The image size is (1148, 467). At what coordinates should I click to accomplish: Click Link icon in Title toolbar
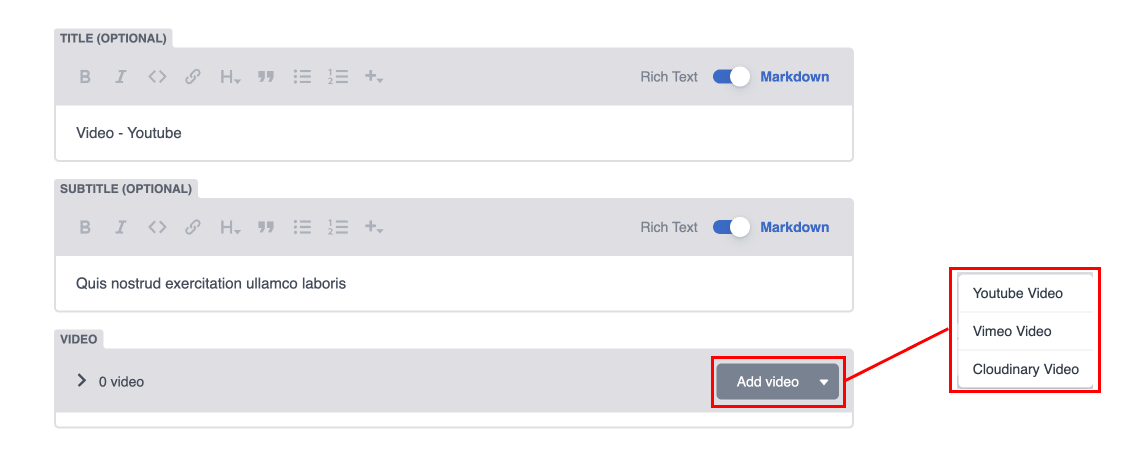click(x=193, y=76)
